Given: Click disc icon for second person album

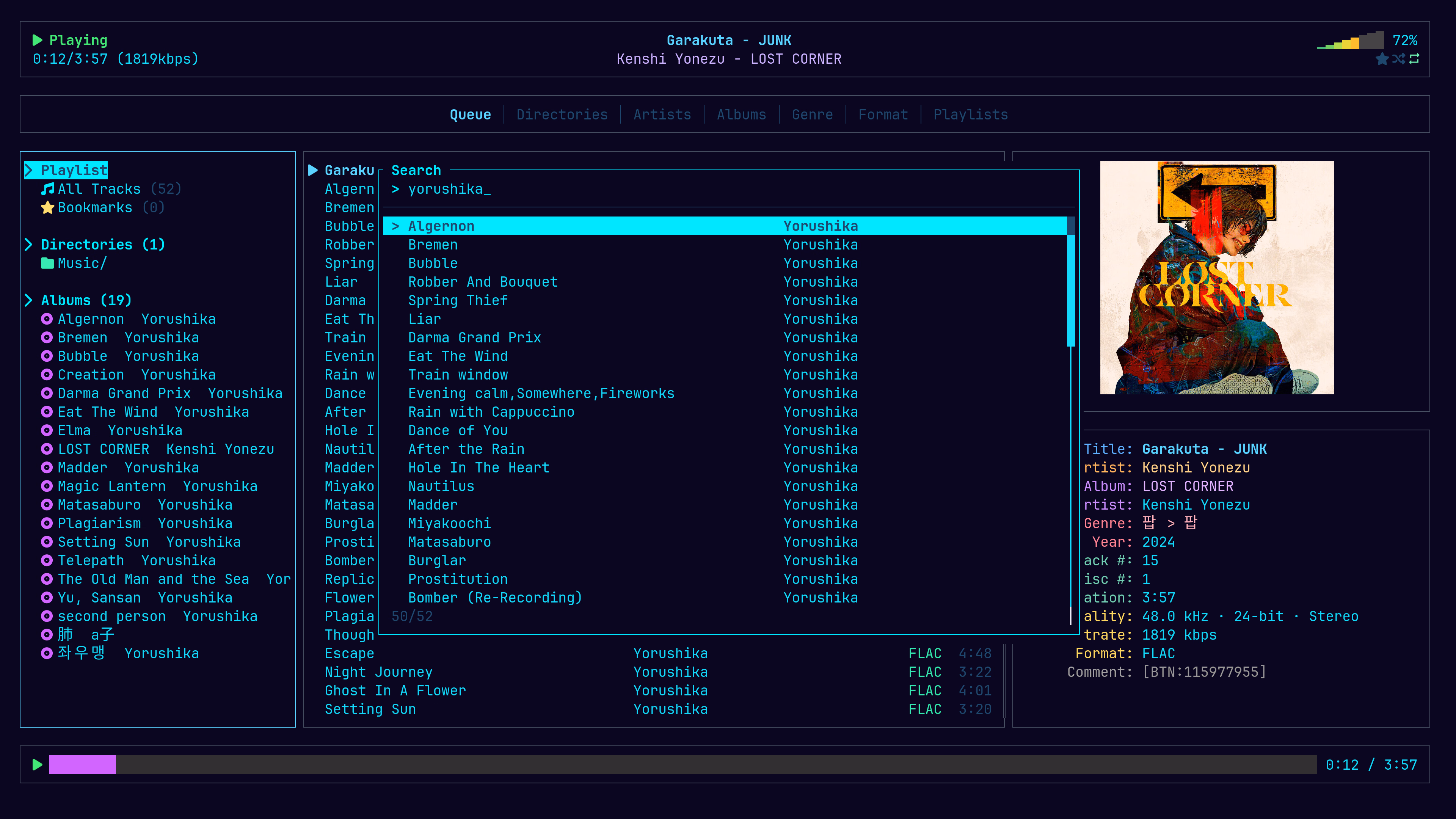Looking at the screenshot, I should pos(47,617).
